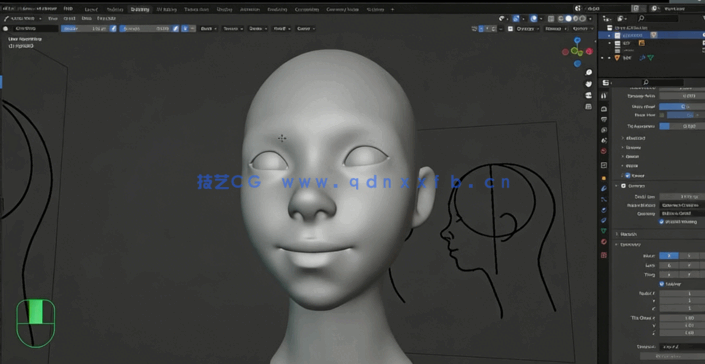Open the Brush dropdown in tool header
Screen dimensions: 705x364
[x=208, y=28]
